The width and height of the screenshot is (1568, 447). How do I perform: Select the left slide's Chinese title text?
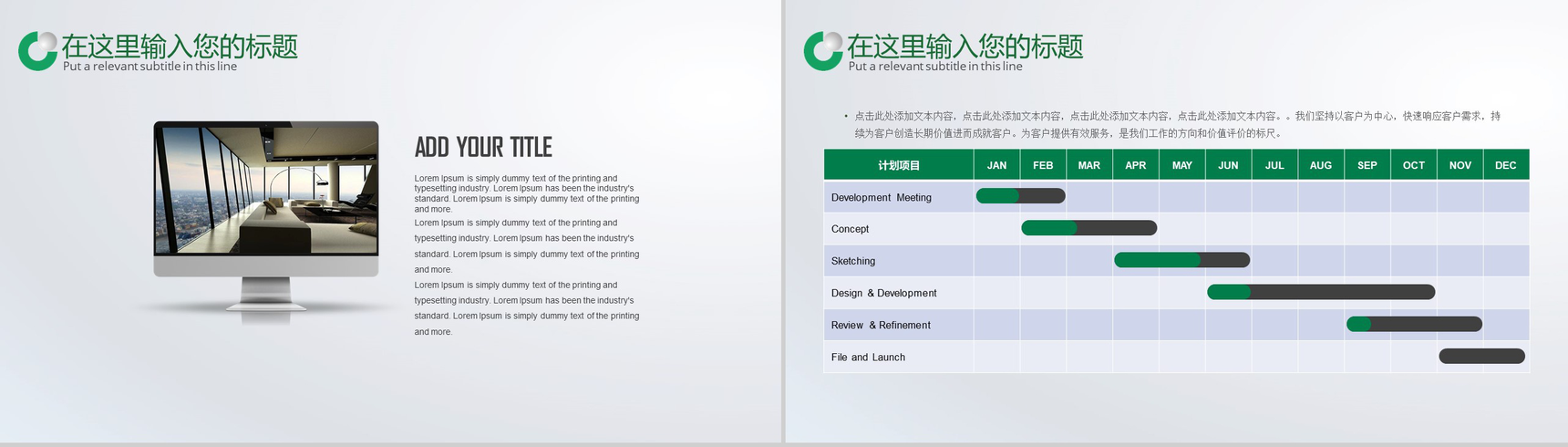(x=180, y=45)
